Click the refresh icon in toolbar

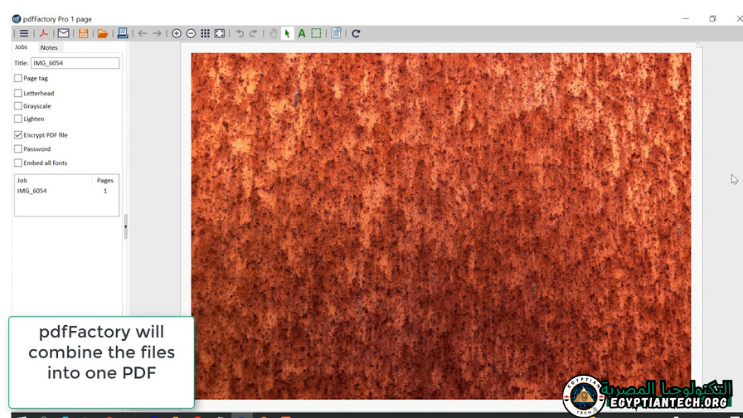[355, 33]
